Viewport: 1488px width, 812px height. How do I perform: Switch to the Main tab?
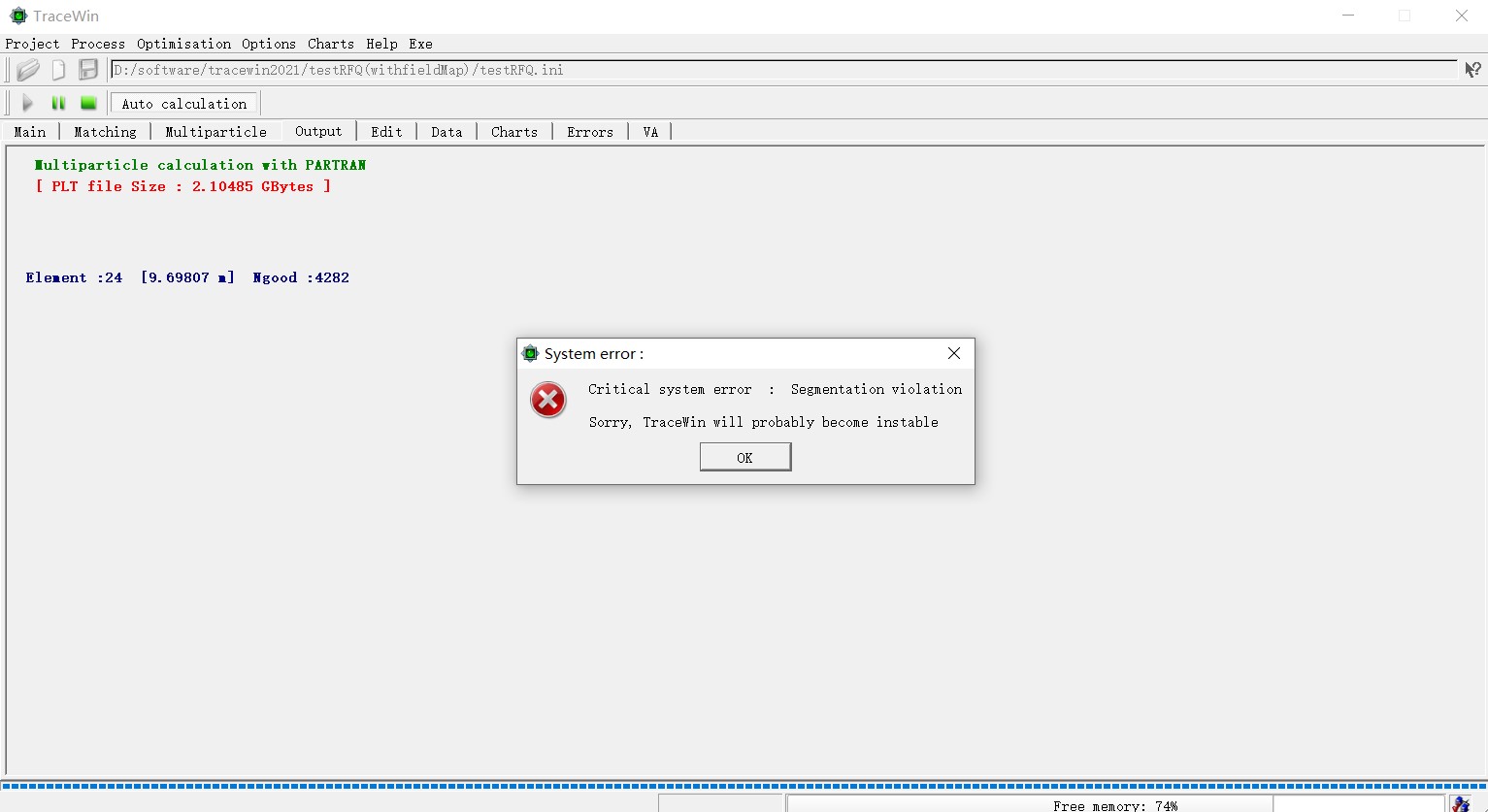30,132
